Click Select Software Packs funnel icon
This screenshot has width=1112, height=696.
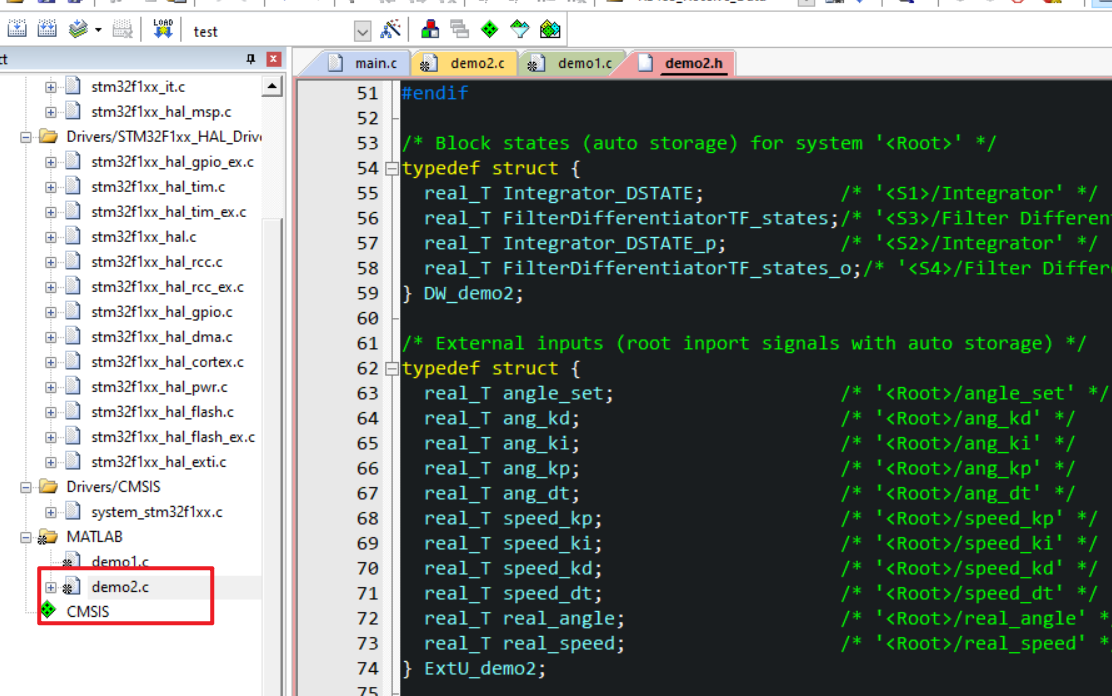click(520, 29)
